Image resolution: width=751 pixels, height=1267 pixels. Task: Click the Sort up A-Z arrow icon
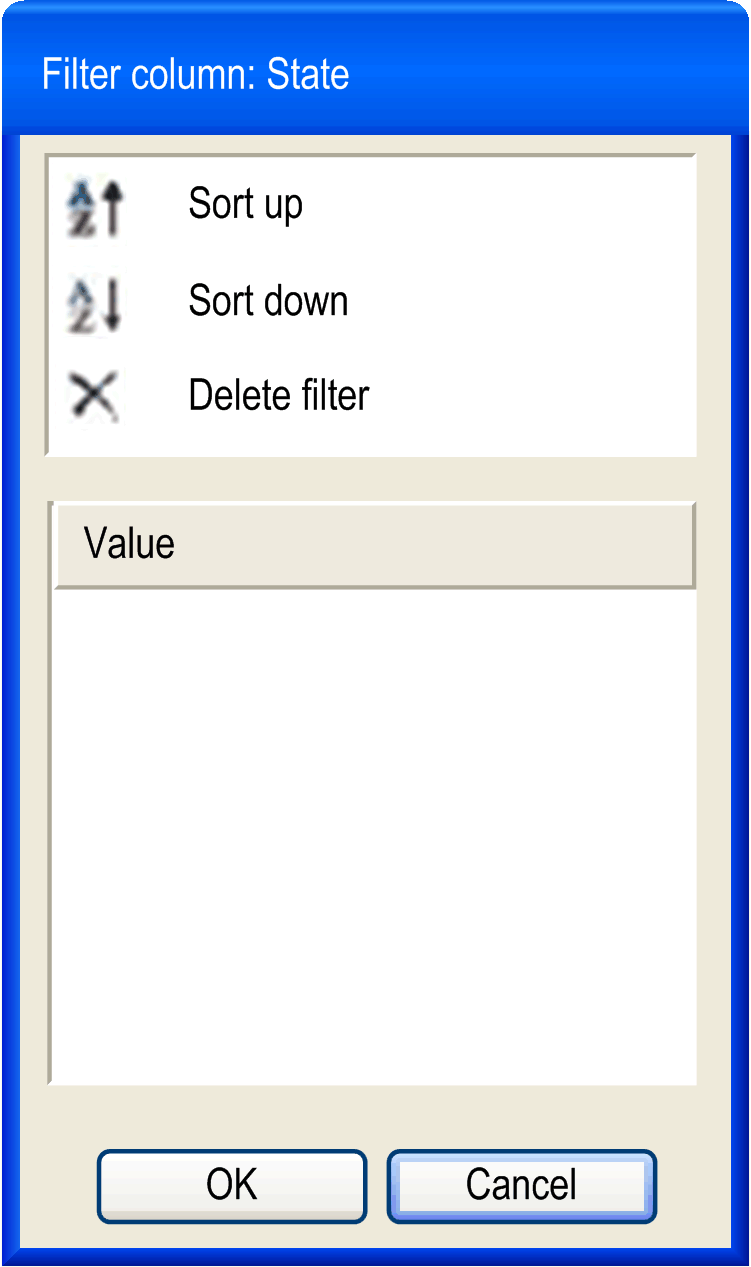point(93,207)
